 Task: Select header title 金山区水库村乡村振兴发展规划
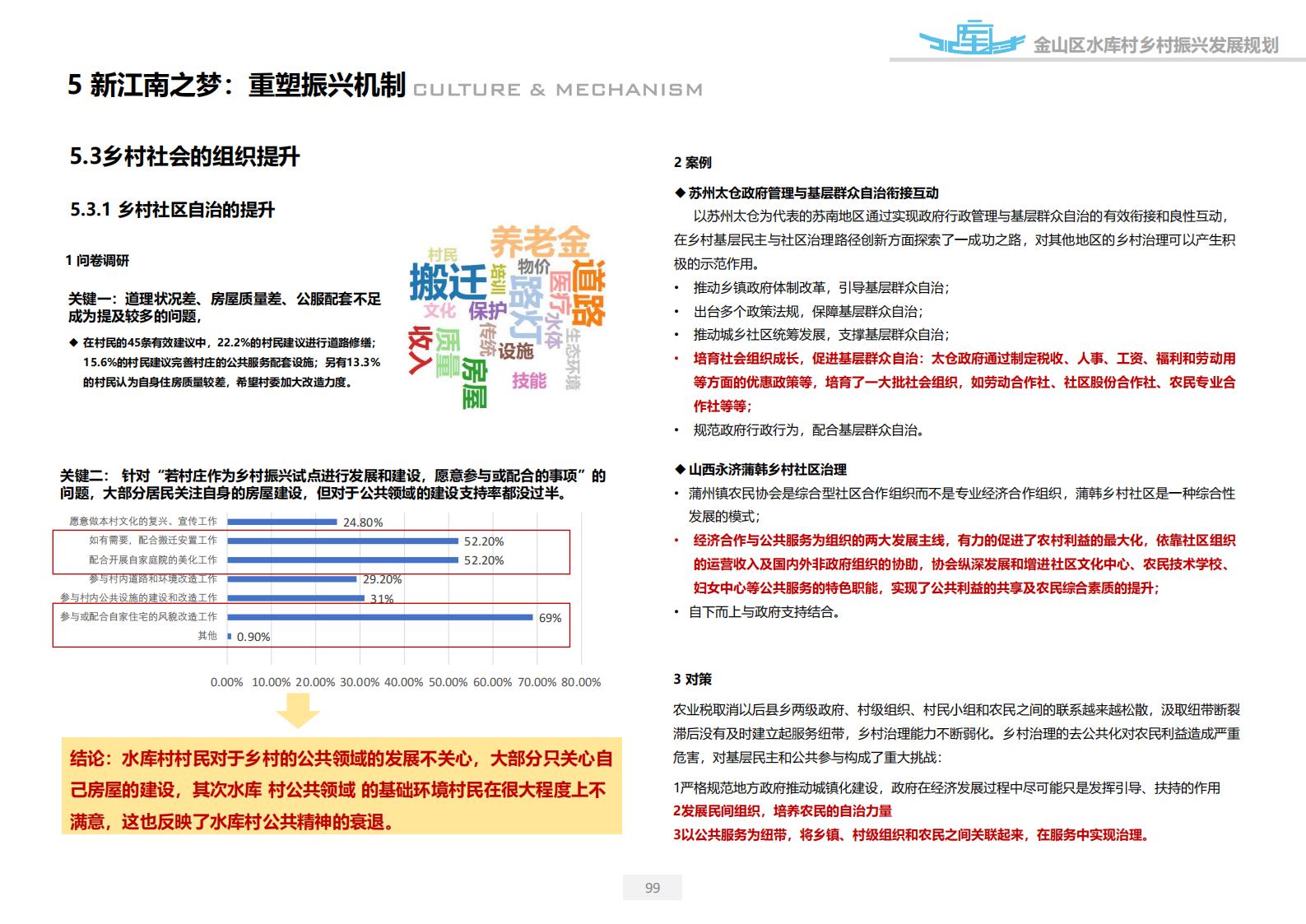coord(1155,45)
